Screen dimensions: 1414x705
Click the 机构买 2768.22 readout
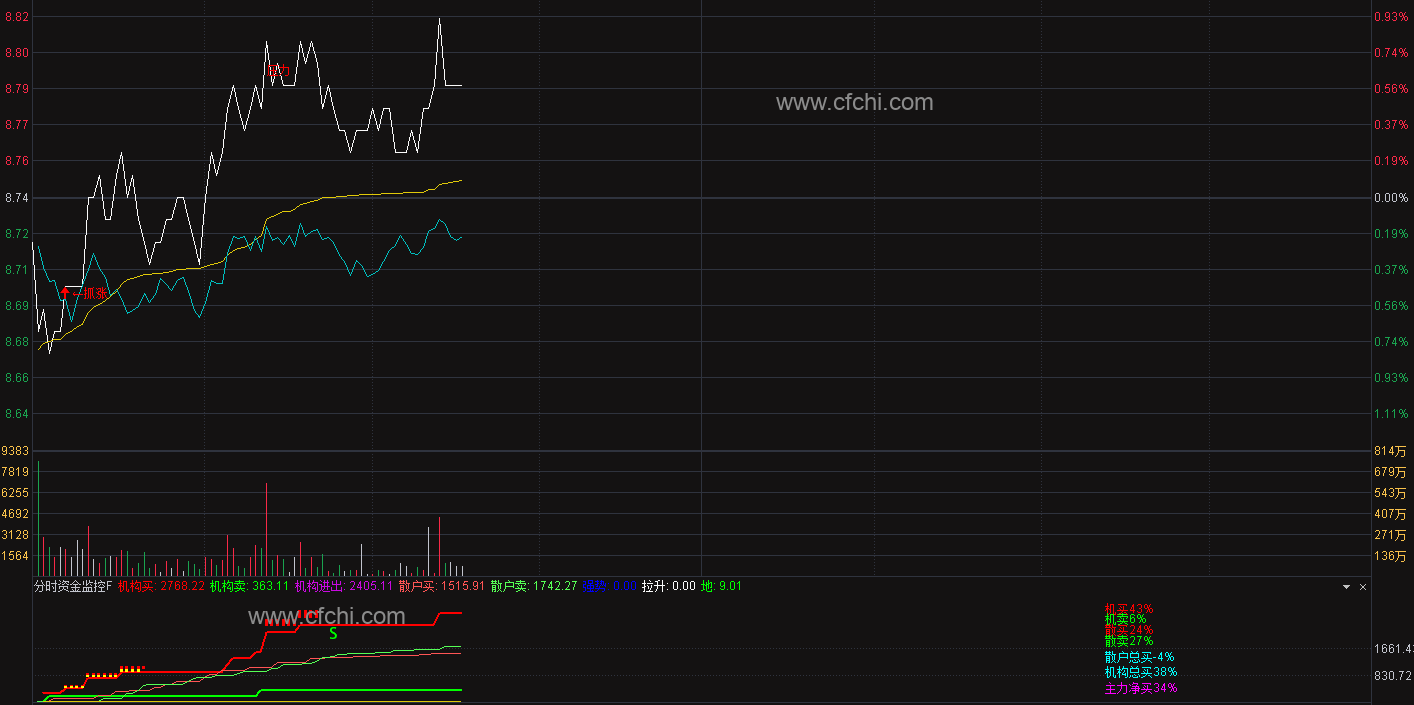click(x=161, y=586)
